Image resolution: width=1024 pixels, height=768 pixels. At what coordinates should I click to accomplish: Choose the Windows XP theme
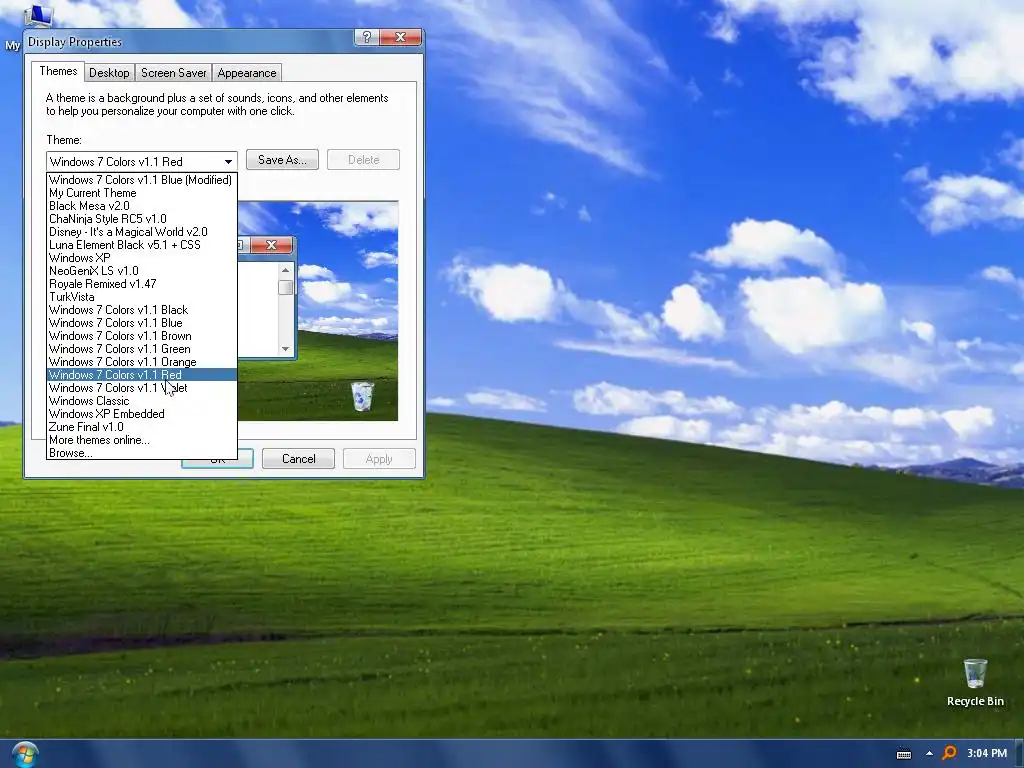pos(142,258)
